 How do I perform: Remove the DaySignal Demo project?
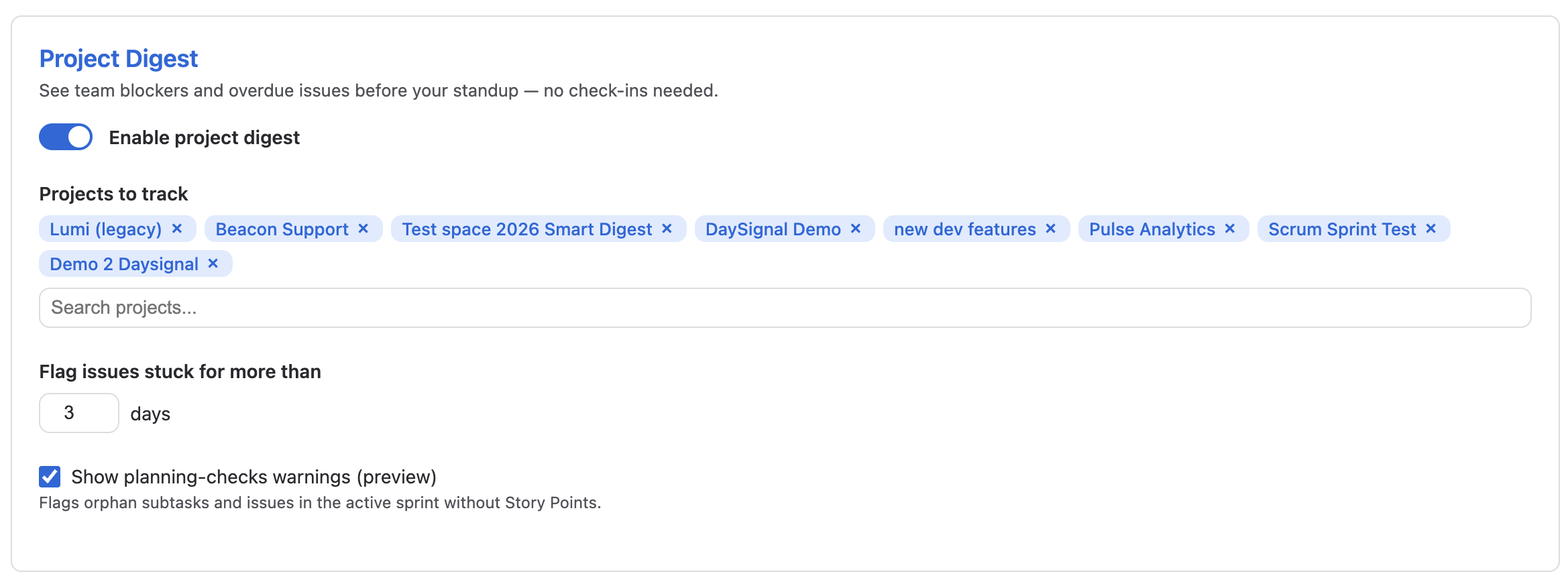coord(856,229)
